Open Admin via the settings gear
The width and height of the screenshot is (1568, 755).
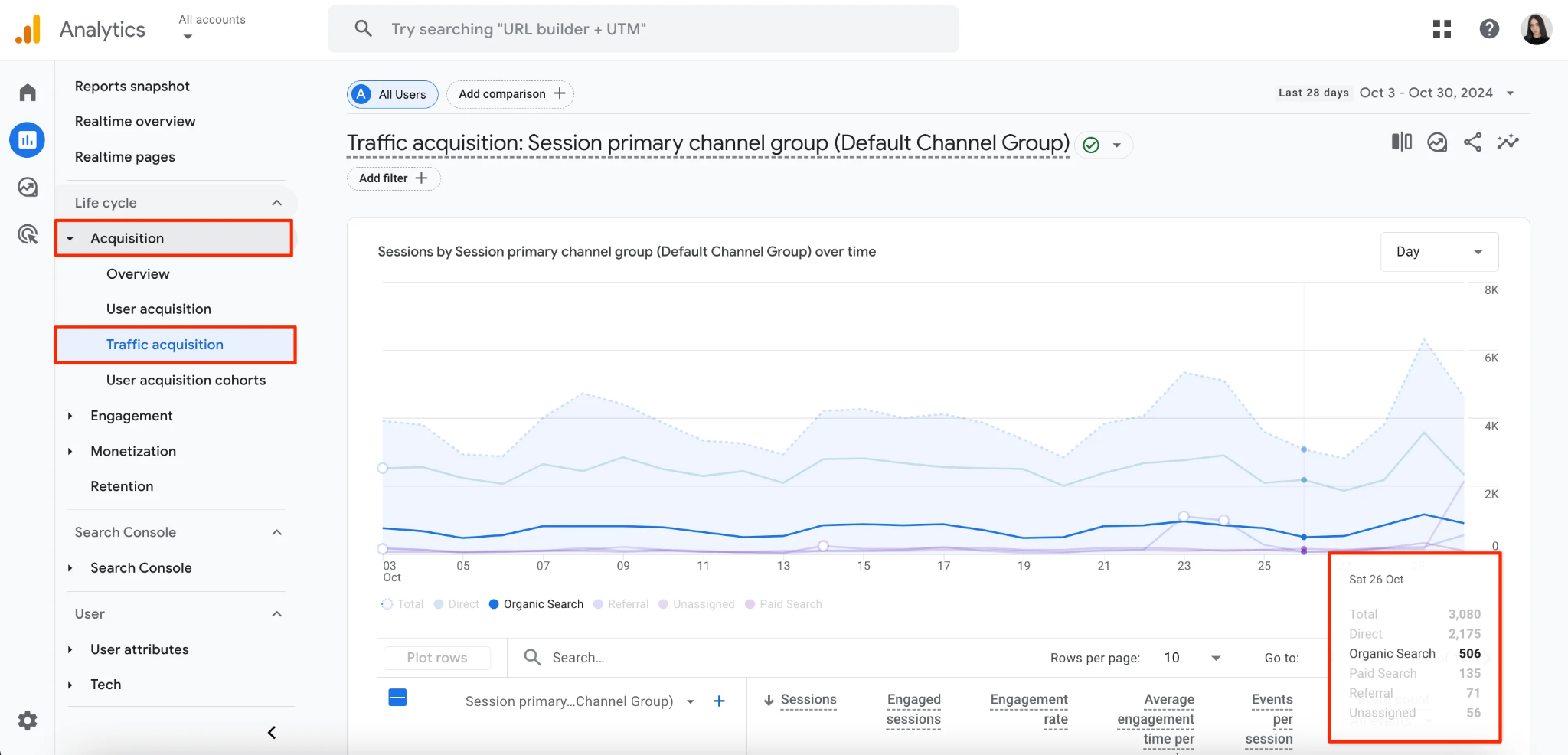[x=28, y=720]
